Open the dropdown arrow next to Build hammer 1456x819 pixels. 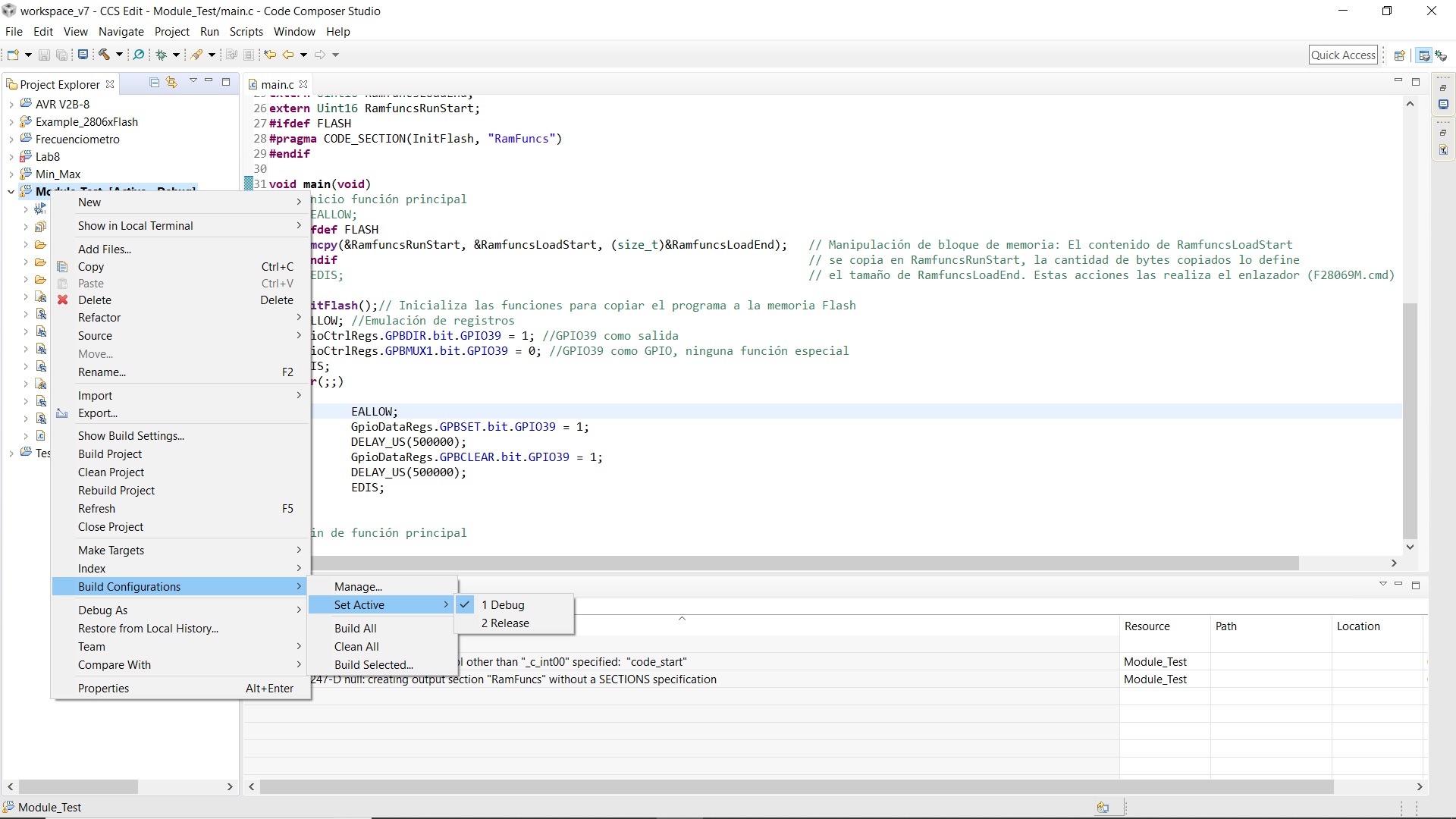119,55
